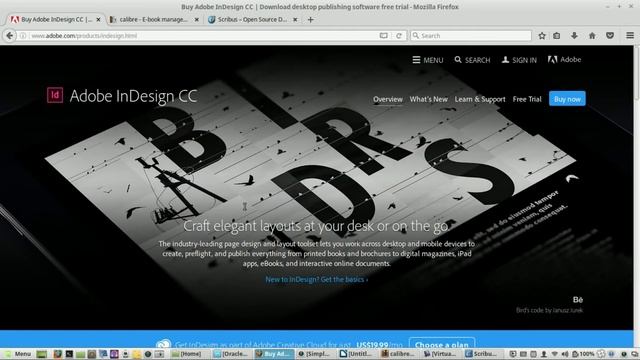Open the downloads arrow icon
Viewport: 640px width, 360px height.
(x=574, y=36)
